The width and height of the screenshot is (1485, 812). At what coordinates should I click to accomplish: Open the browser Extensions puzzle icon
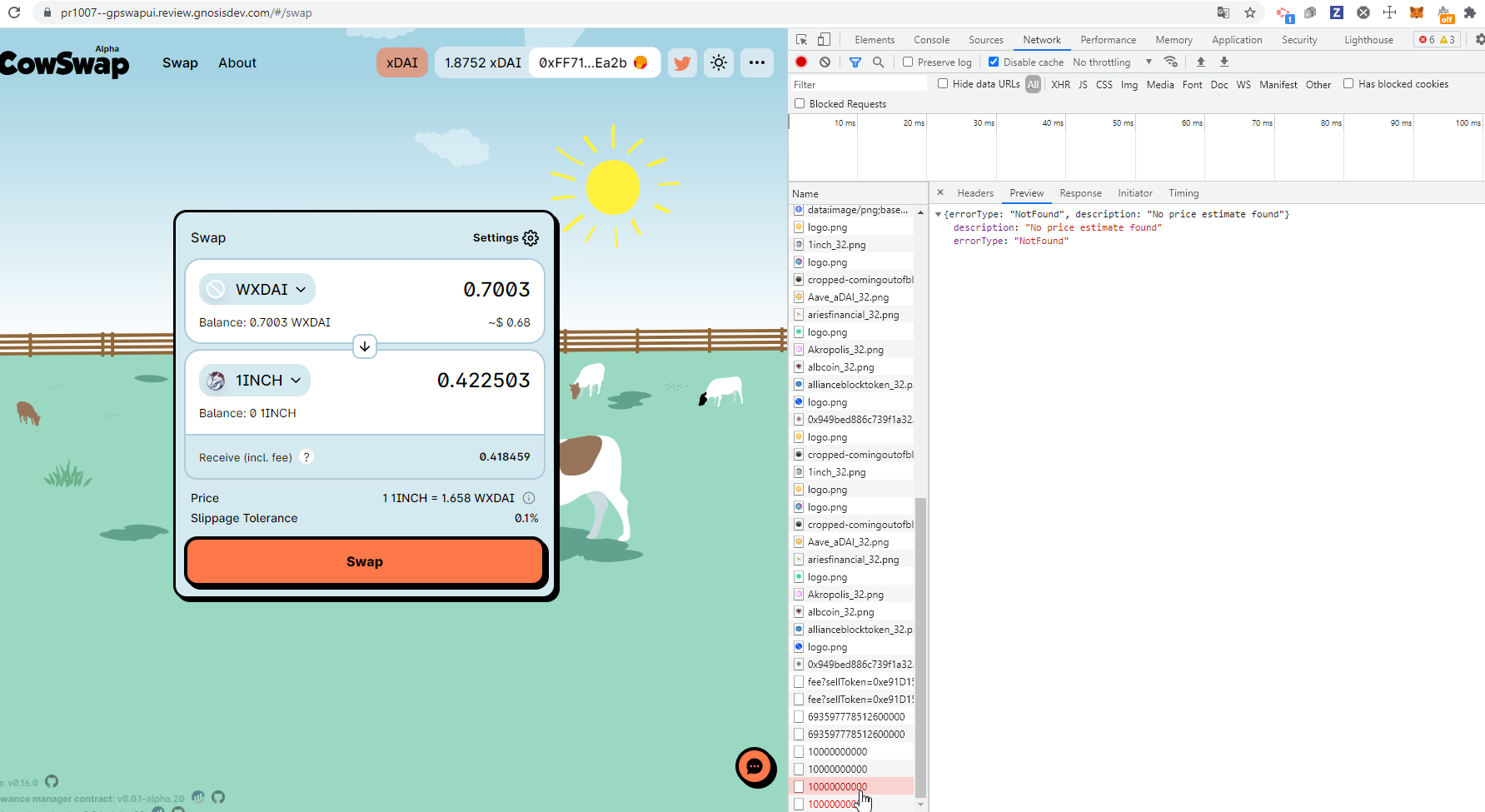click(x=1470, y=12)
